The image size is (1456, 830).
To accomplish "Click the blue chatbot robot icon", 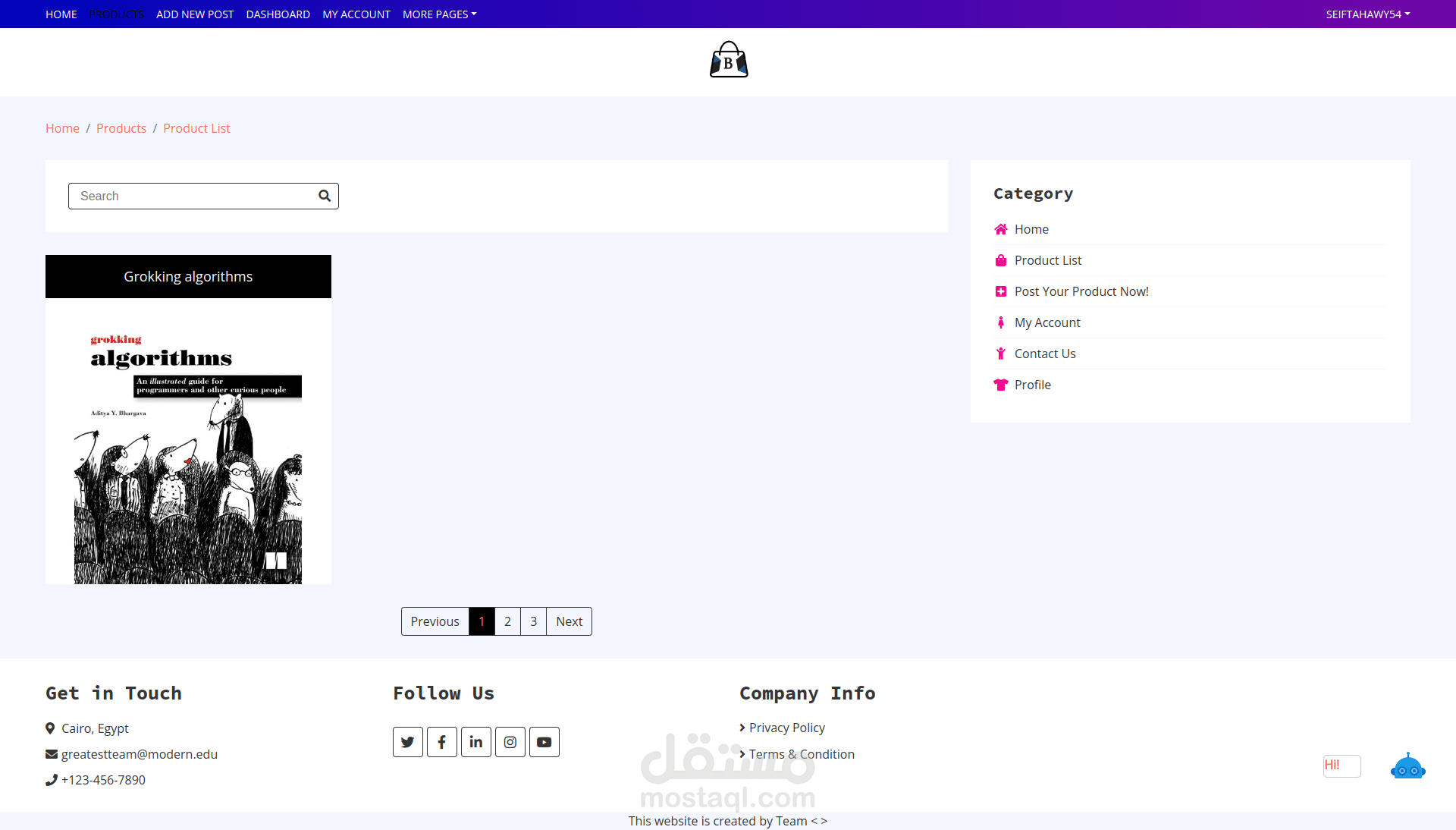I will 1407,767.
